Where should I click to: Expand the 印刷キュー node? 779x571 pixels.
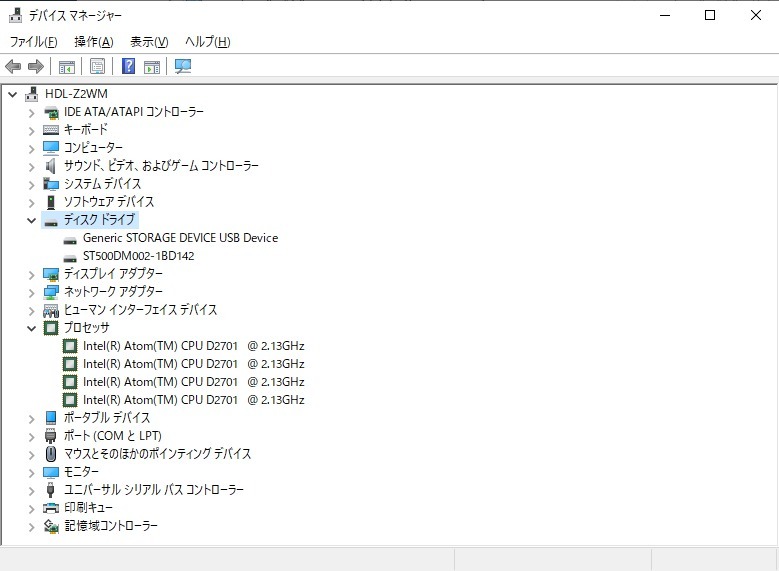[31, 508]
